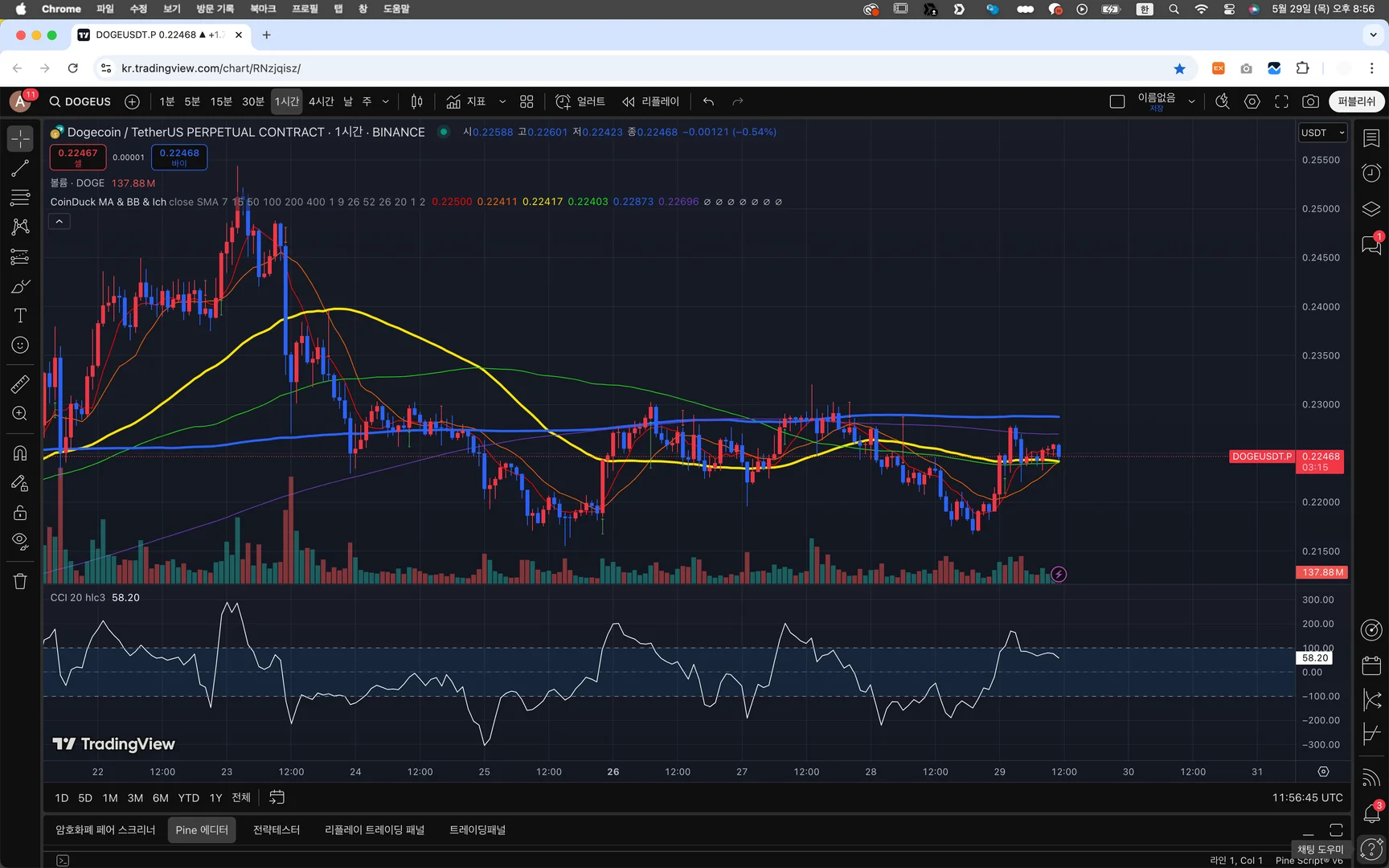Click the ruler measure tool
The width and height of the screenshot is (1389, 868).
click(20, 384)
